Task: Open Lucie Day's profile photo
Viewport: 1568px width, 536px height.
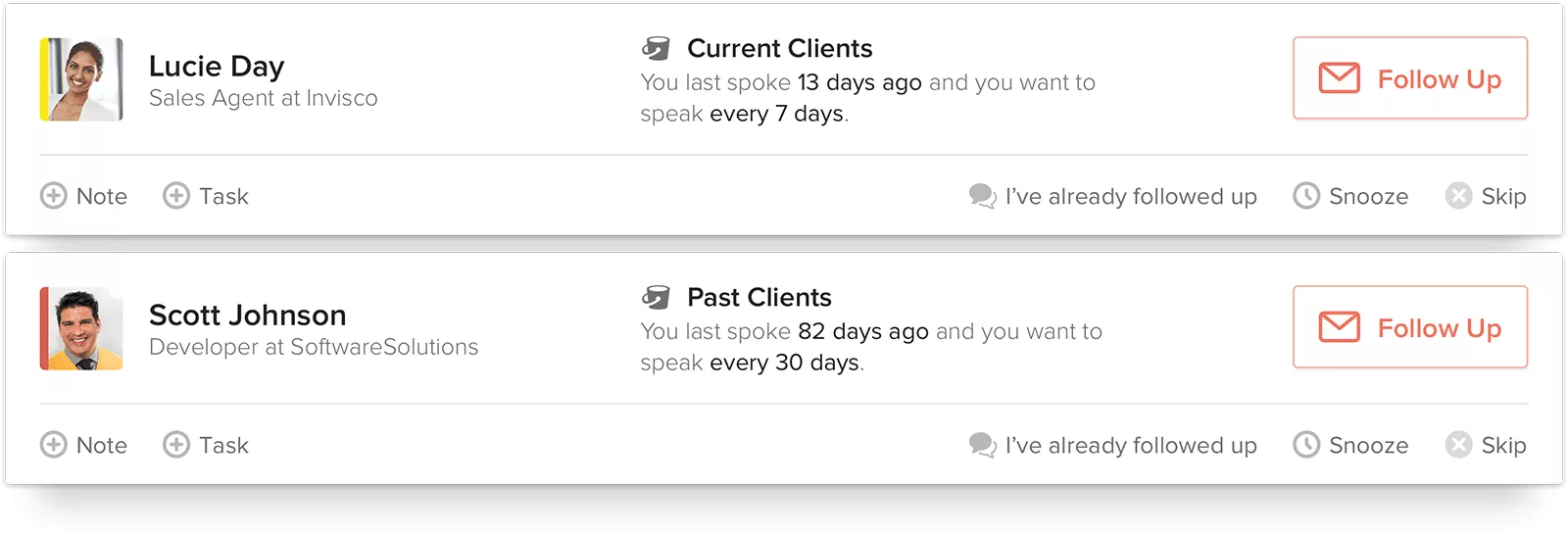Action: (x=82, y=79)
